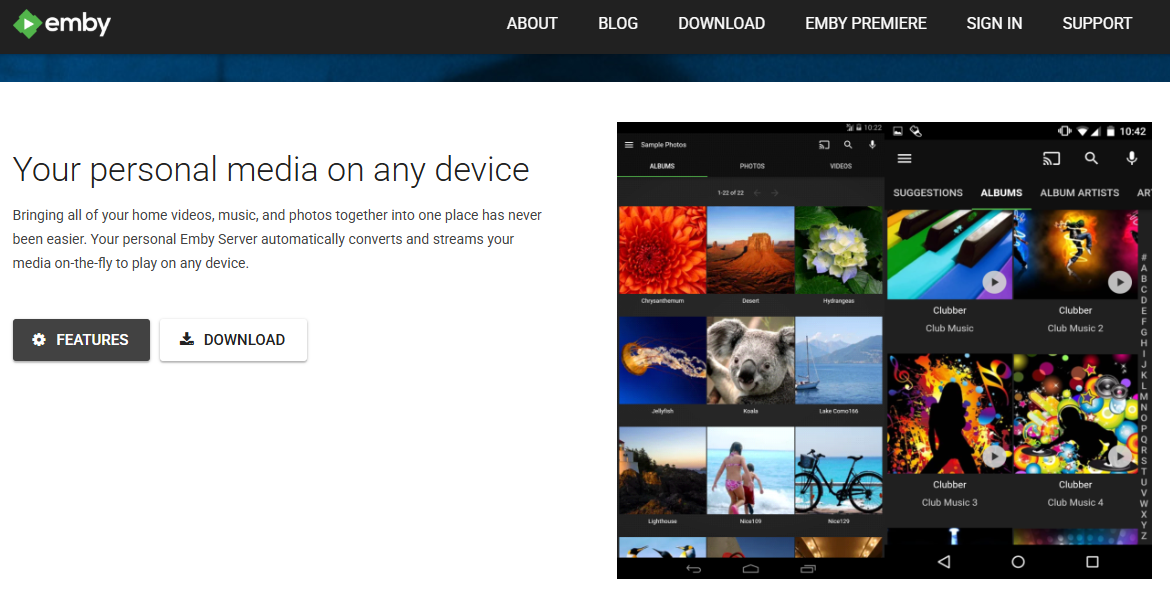Switch to the Album Artists tab

1079,193
